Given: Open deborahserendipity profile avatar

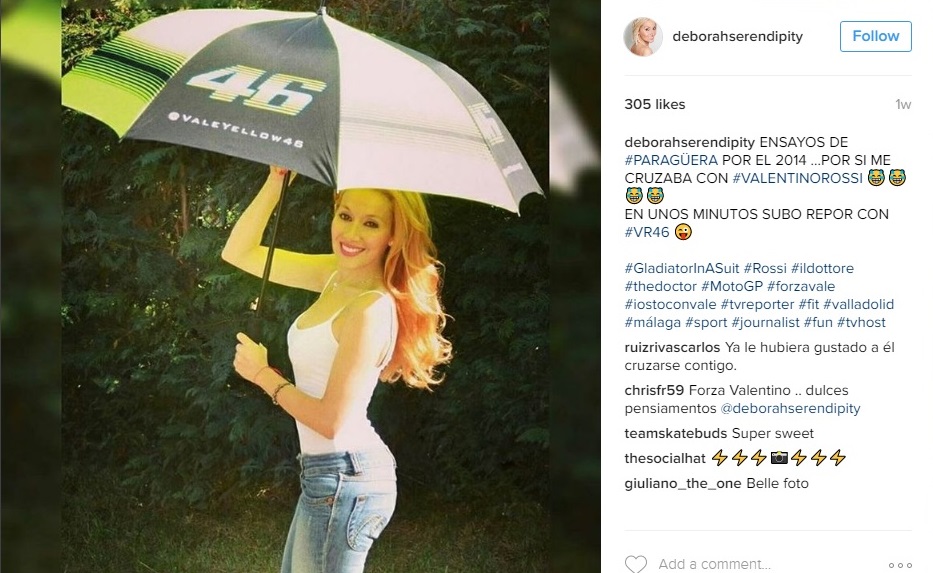Looking at the screenshot, I should (x=643, y=36).
